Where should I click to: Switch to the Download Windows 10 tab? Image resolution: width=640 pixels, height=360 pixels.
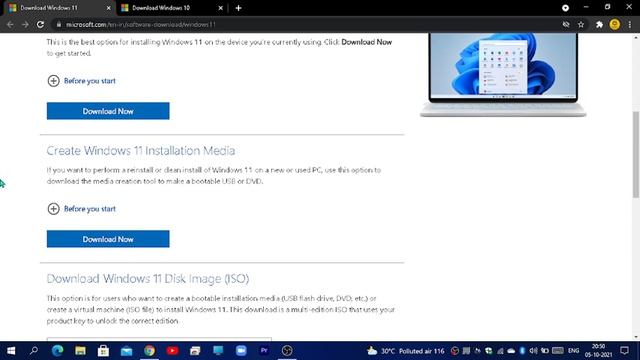pos(171,8)
